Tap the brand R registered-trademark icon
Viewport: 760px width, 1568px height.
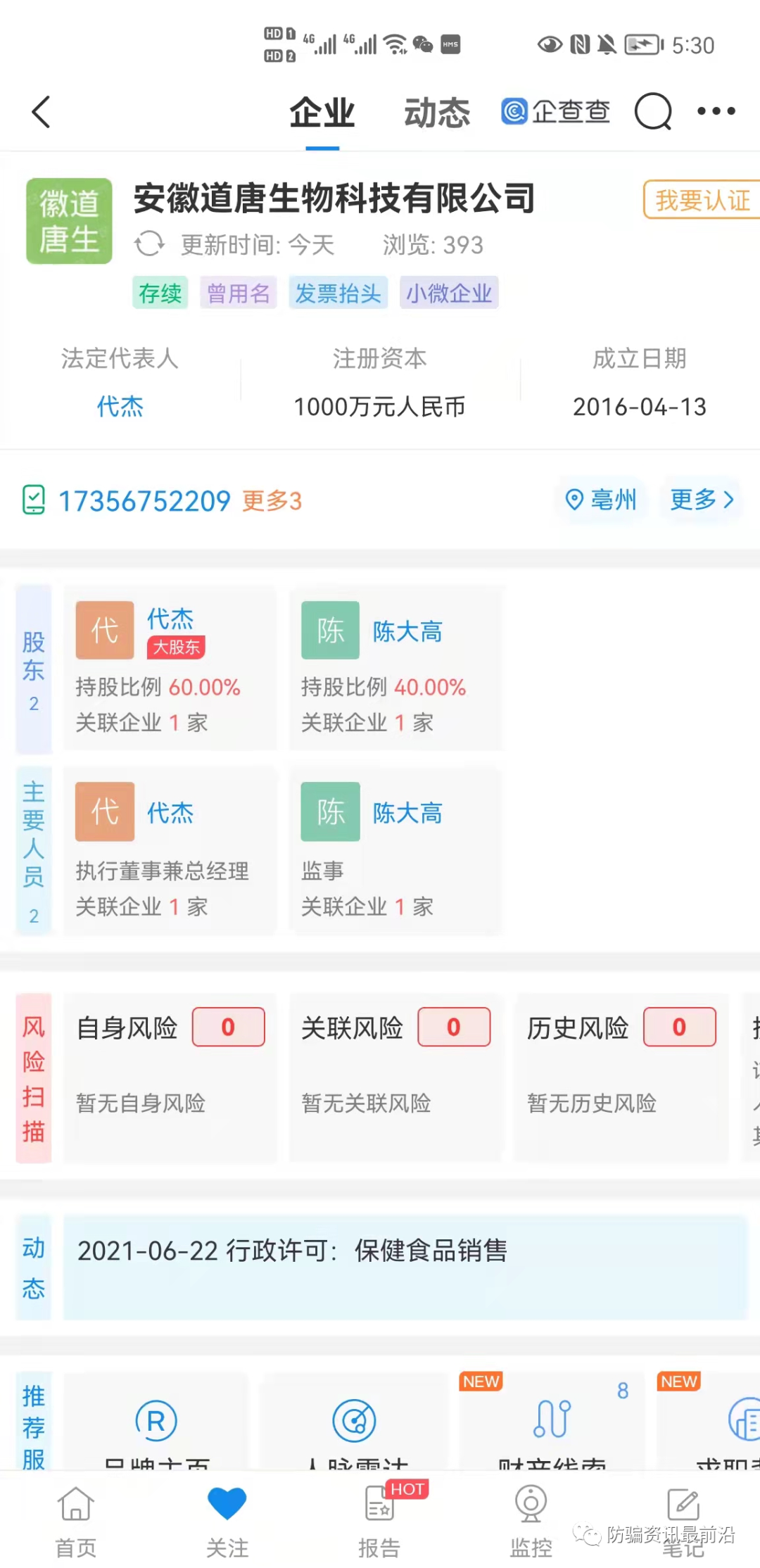tap(156, 1421)
